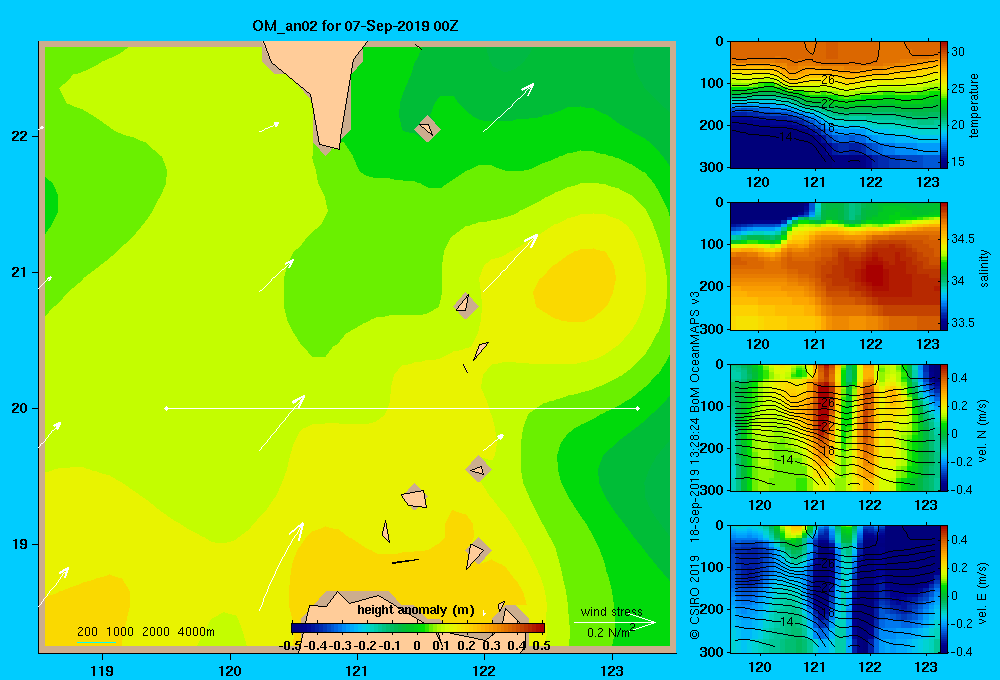The height and width of the screenshot is (680, 1000).
Task: Click latitude label 21 on main map
Action: coord(20,272)
